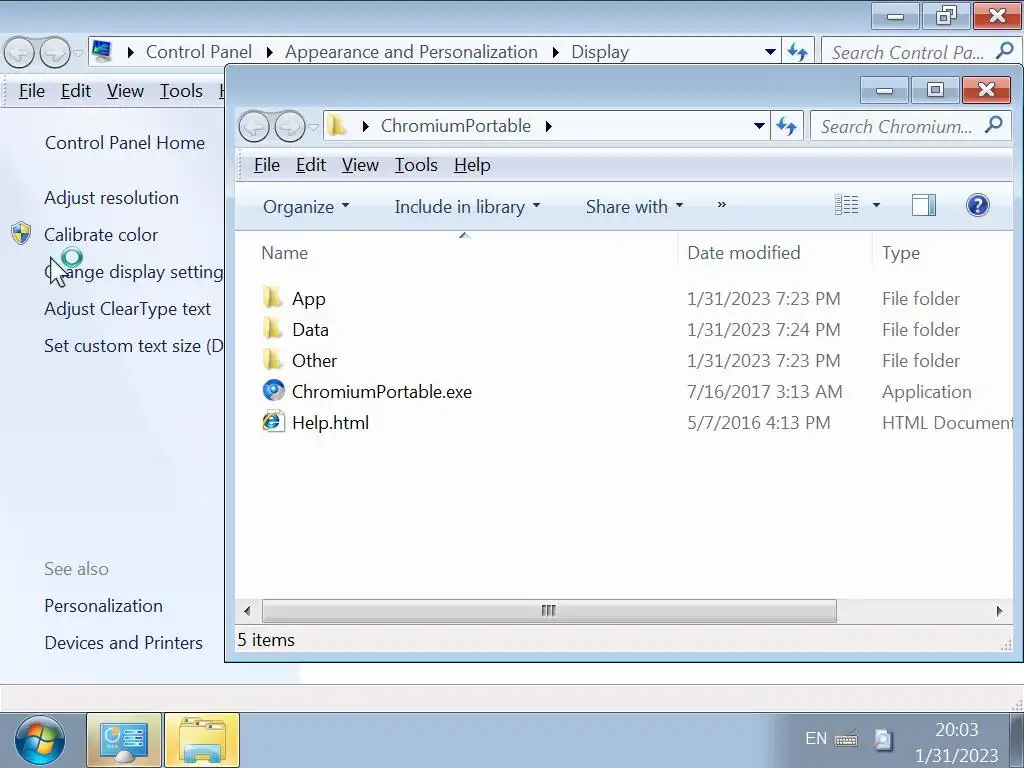Image resolution: width=1024 pixels, height=768 pixels.
Task: Show more toolbar commands chevron
Action: (722, 205)
